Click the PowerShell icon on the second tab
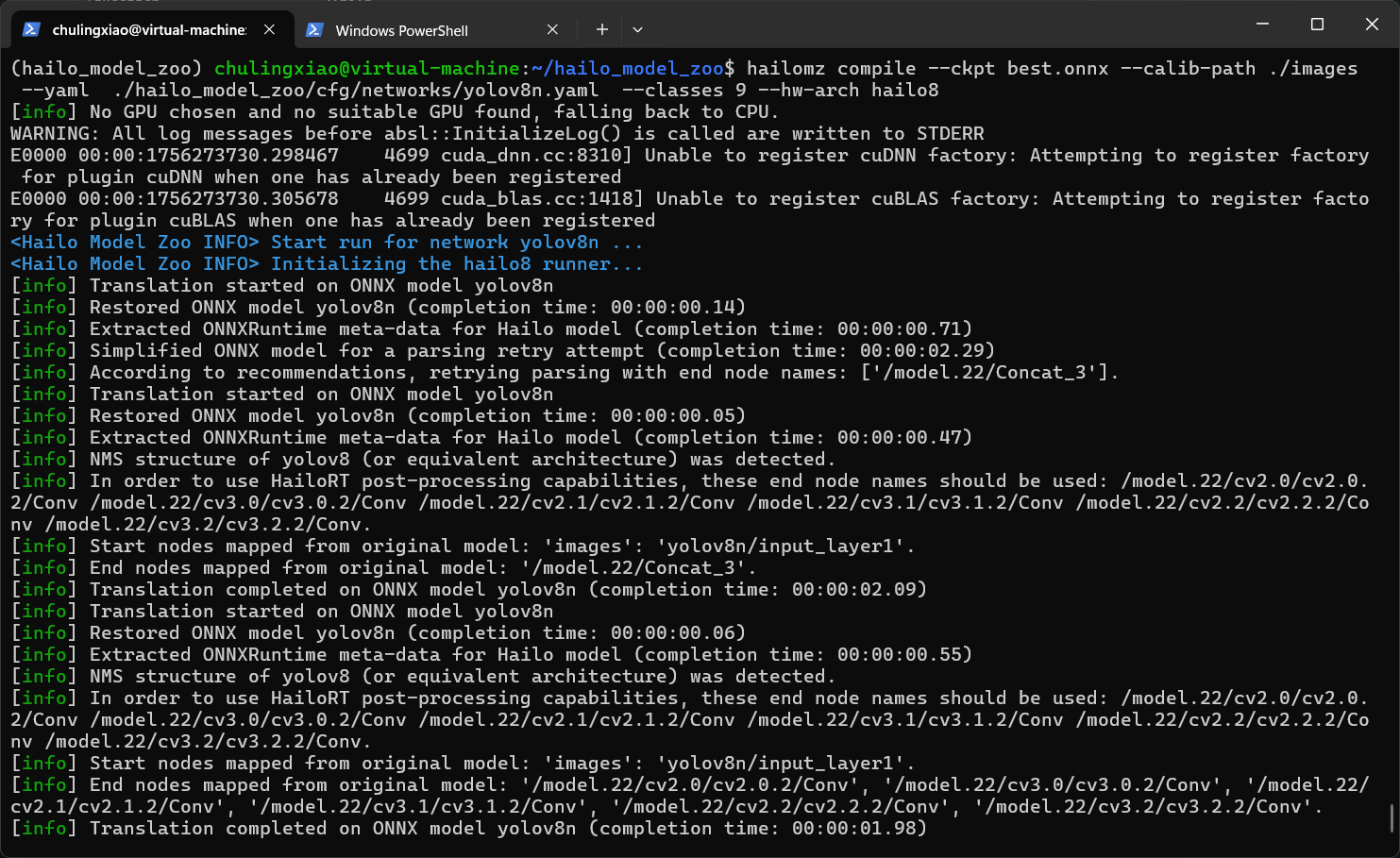The image size is (1400, 858). coord(315,29)
